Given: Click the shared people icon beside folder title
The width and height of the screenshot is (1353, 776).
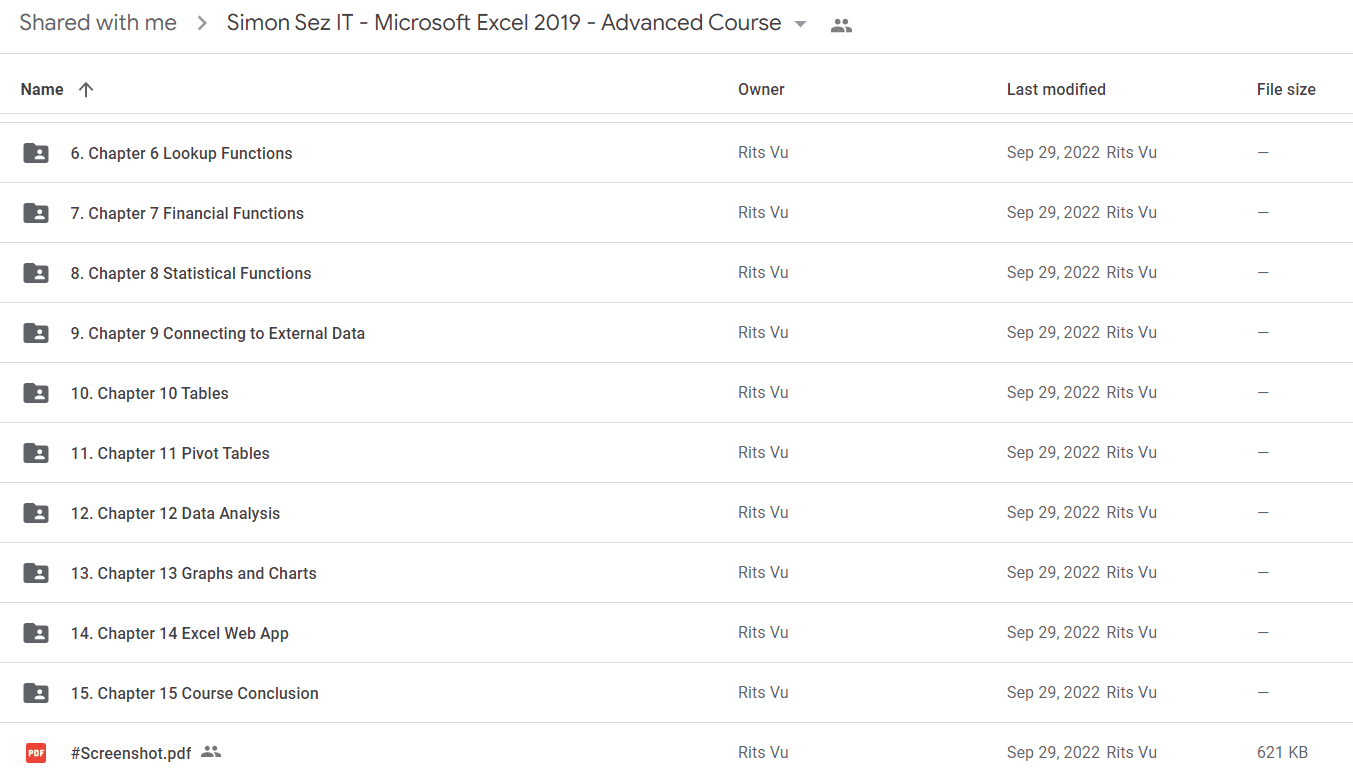Looking at the screenshot, I should coord(842,26).
